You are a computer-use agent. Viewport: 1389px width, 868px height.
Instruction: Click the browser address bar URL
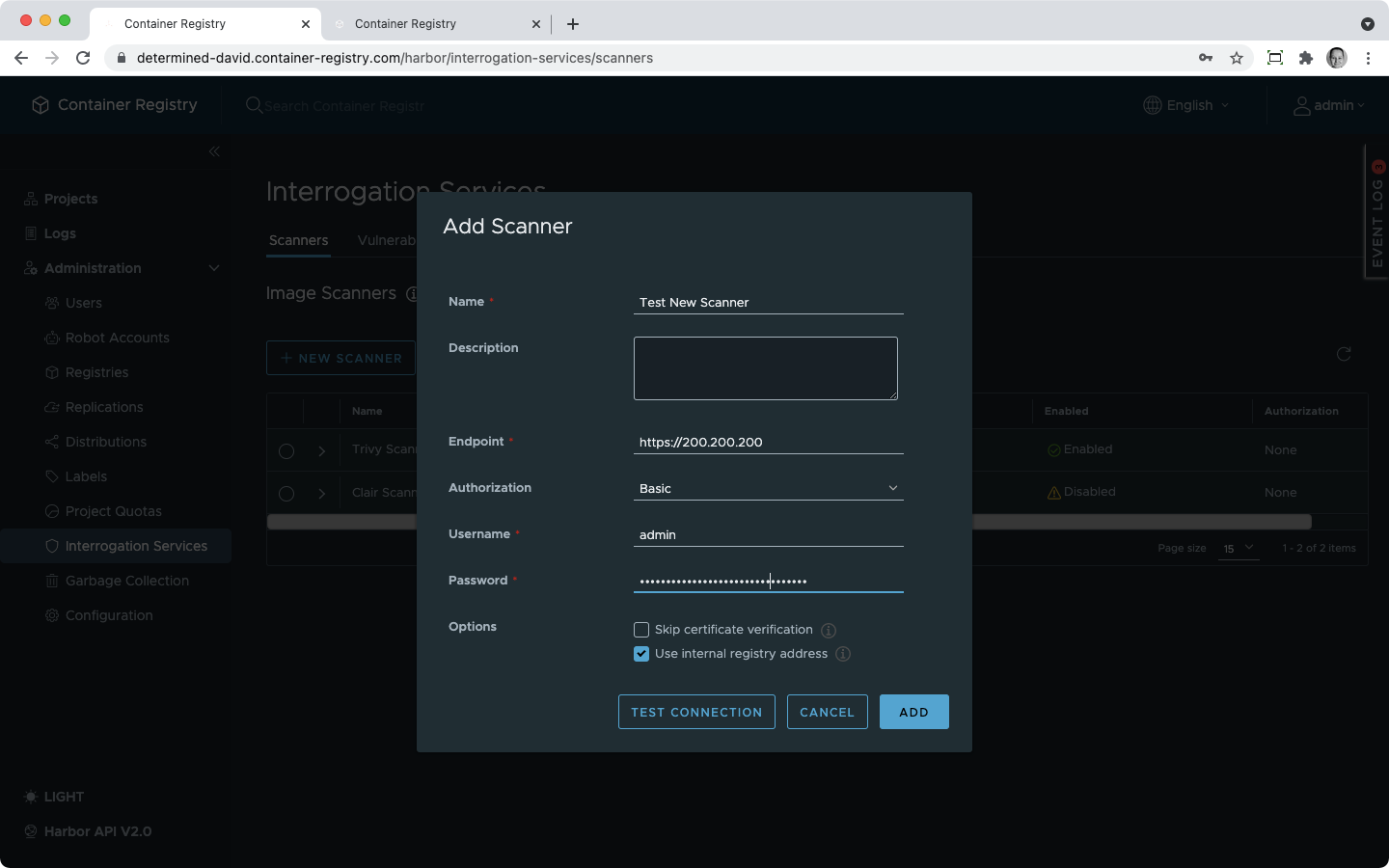[x=395, y=58]
